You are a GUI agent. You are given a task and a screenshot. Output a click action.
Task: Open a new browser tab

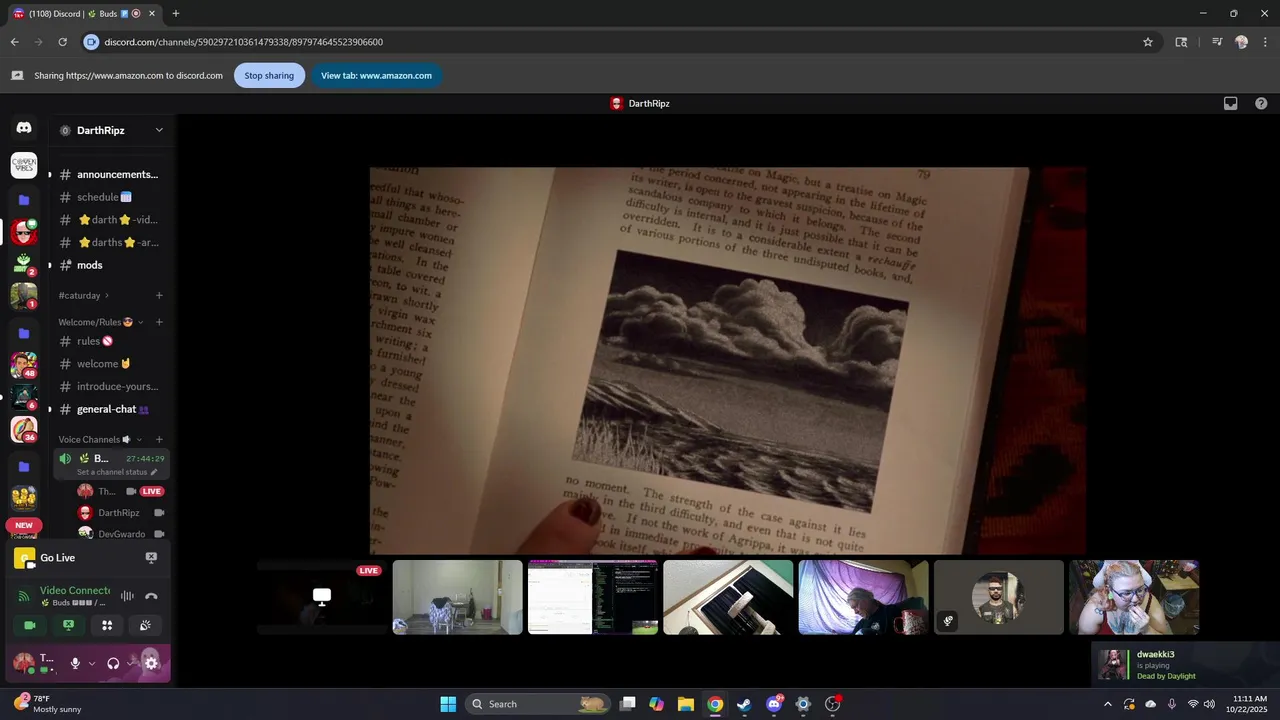tap(176, 13)
